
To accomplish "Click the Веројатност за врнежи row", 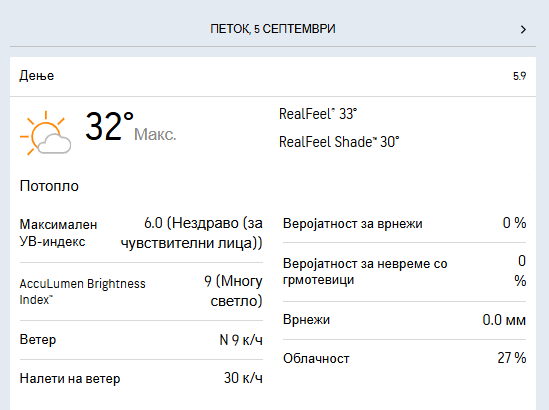I will (404, 223).
